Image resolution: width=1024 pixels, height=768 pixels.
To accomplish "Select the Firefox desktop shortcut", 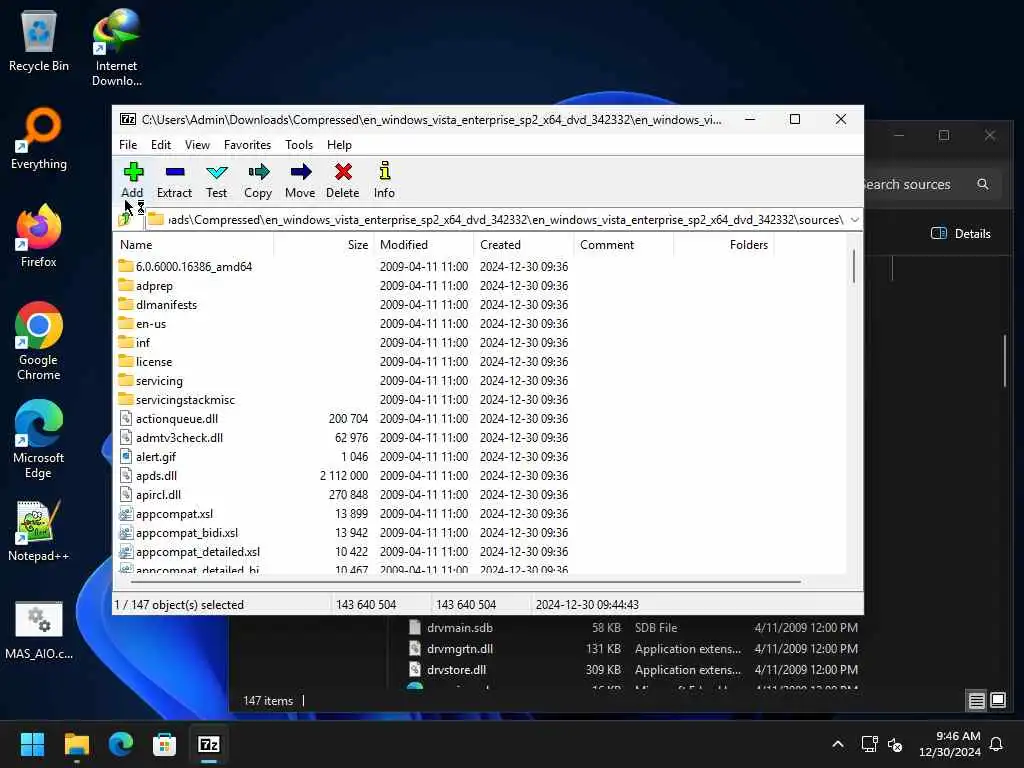I will click(x=39, y=235).
